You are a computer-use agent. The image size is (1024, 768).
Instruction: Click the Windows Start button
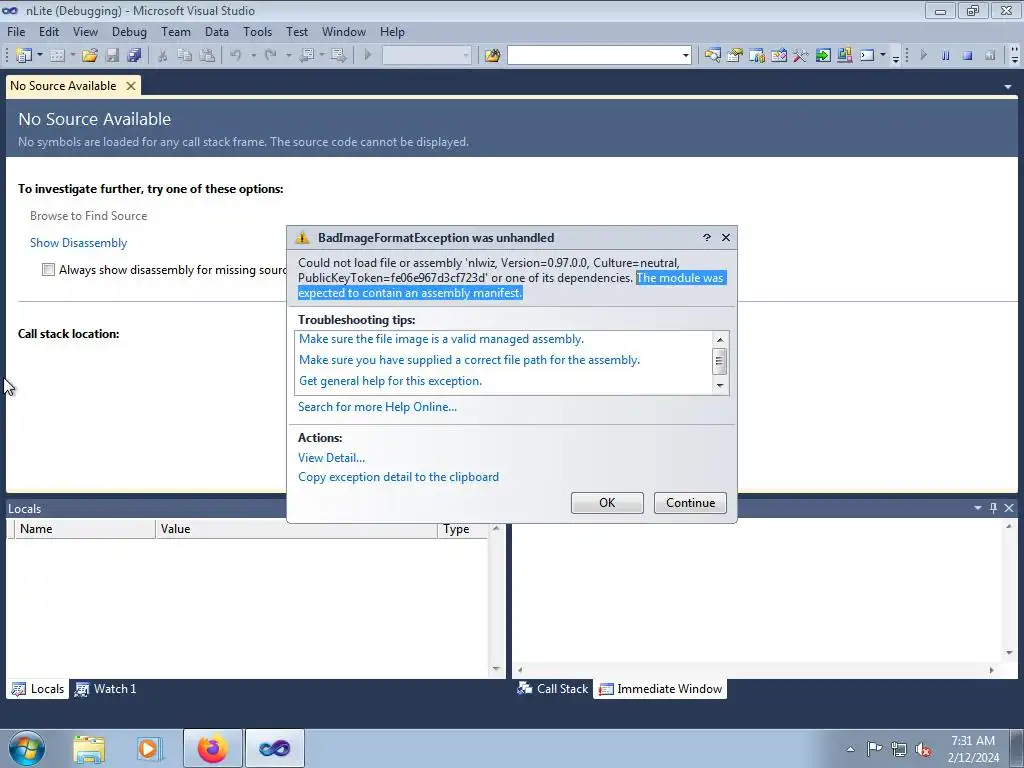click(x=27, y=748)
